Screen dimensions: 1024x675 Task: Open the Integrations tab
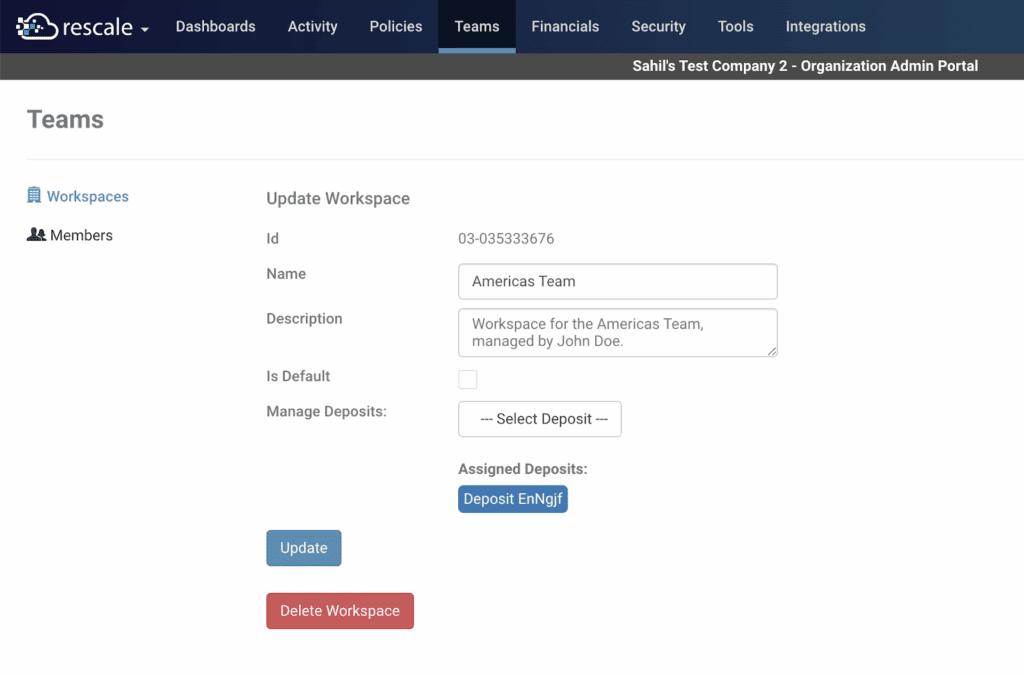click(825, 27)
